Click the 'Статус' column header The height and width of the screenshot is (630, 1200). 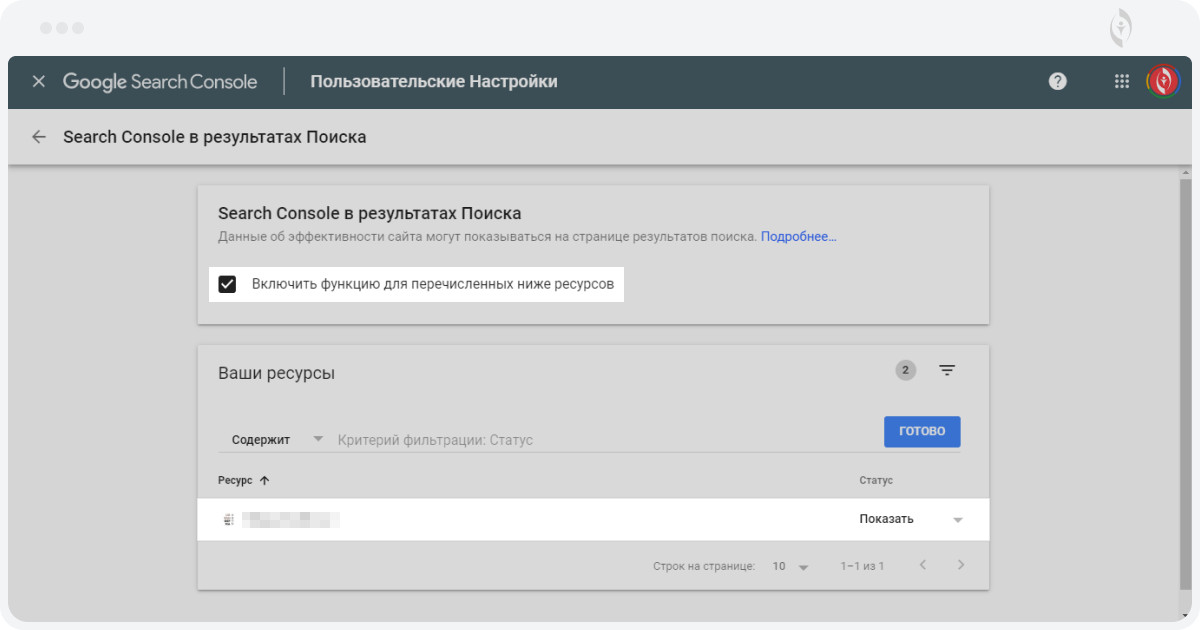876,481
